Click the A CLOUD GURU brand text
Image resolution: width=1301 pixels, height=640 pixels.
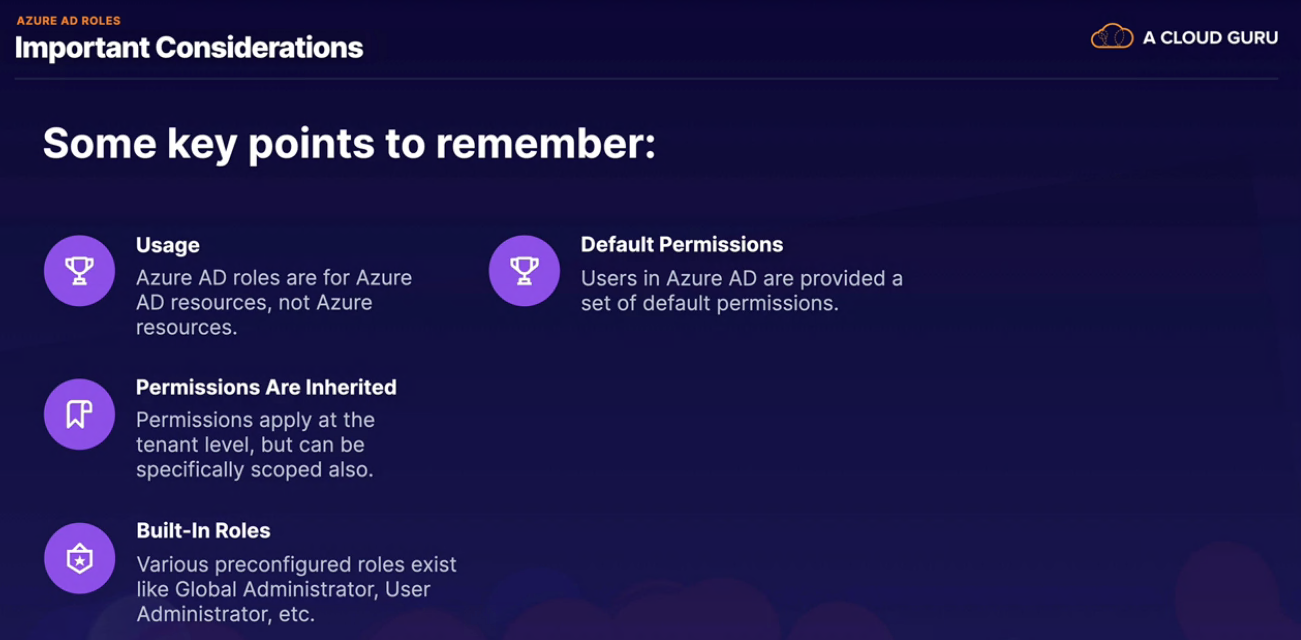click(1210, 38)
